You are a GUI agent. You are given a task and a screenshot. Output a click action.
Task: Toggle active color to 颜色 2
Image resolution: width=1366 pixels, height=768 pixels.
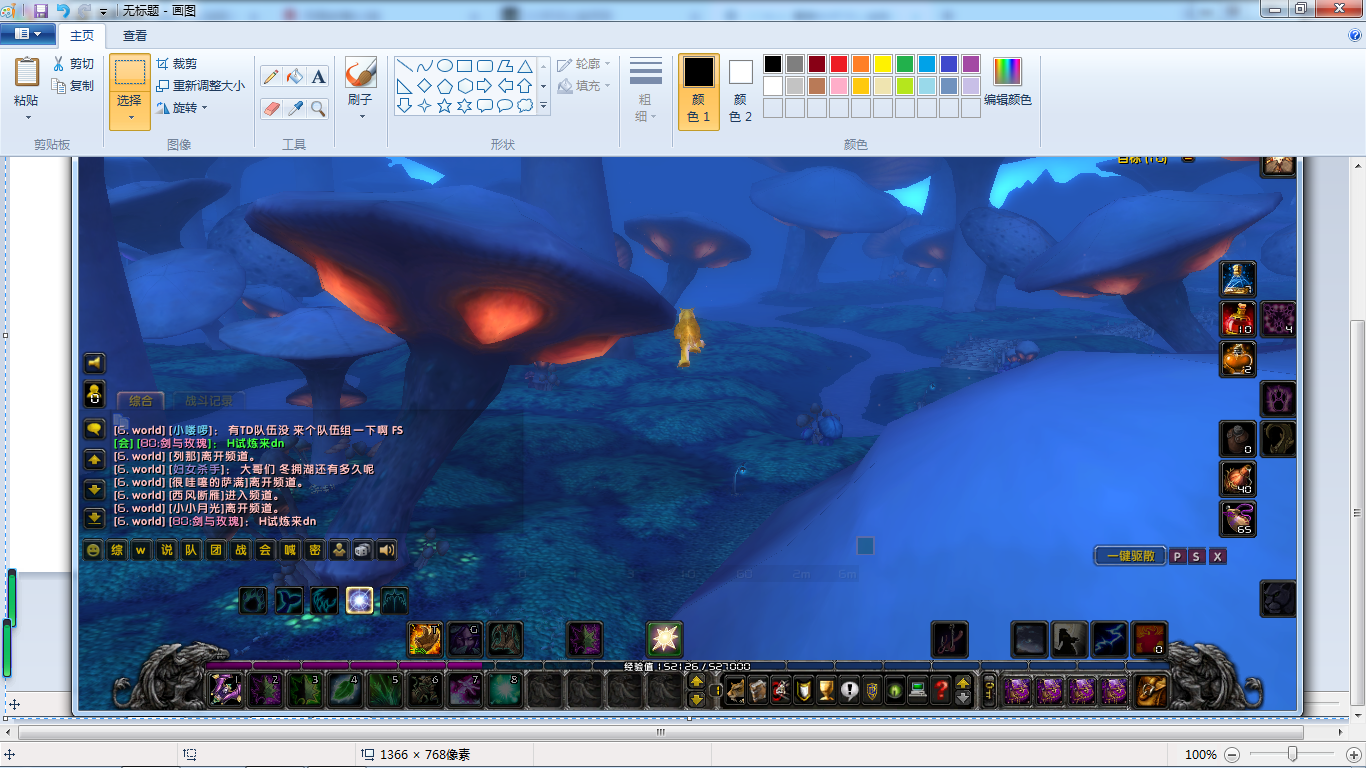pyautogui.click(x=740, y=90)
